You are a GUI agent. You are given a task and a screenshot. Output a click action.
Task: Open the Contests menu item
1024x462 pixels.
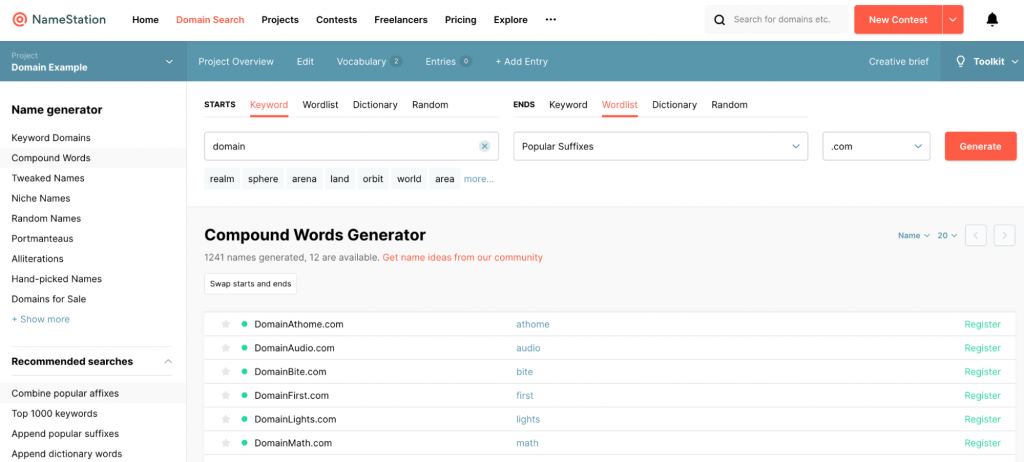pos(336,20)
